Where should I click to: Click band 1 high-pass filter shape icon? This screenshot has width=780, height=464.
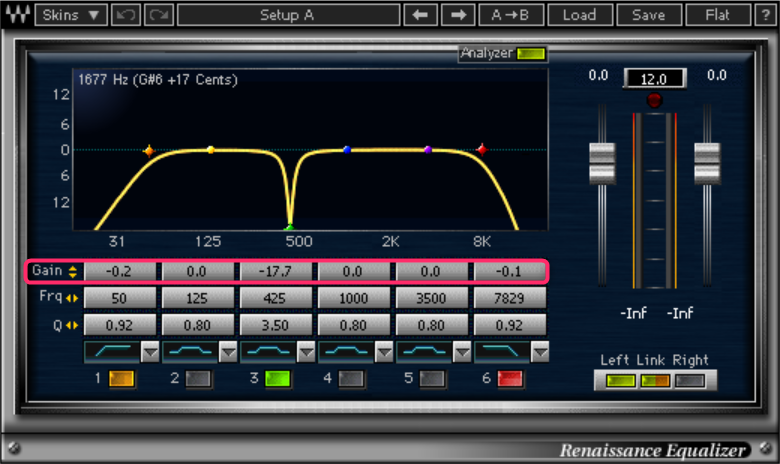[x=112, y=352]
